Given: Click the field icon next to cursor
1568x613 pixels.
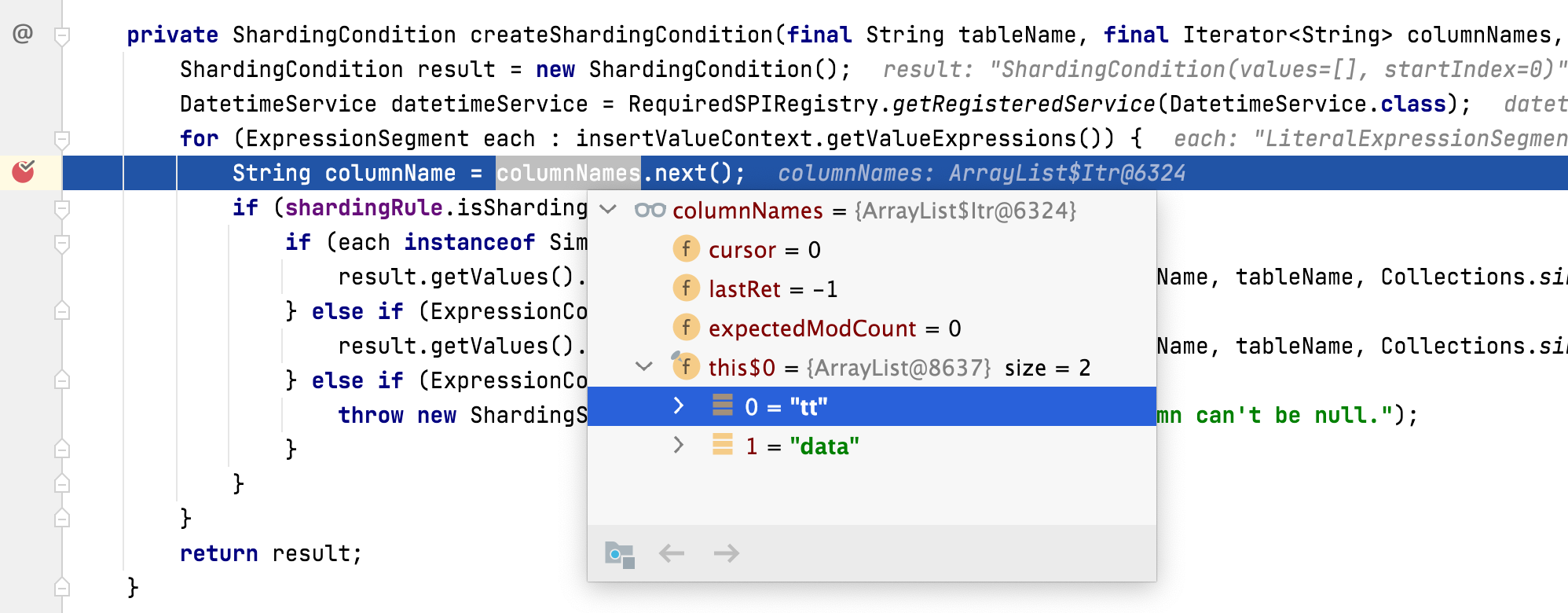Looking at the screenshot, I should coord(686,249).
